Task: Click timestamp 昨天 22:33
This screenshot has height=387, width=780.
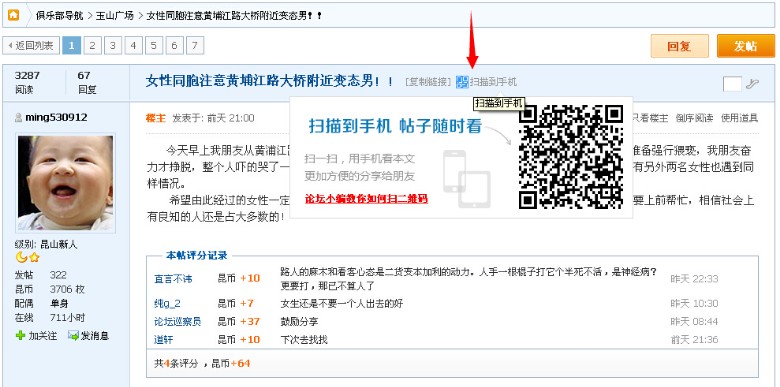Action: (x=694, y=279)
